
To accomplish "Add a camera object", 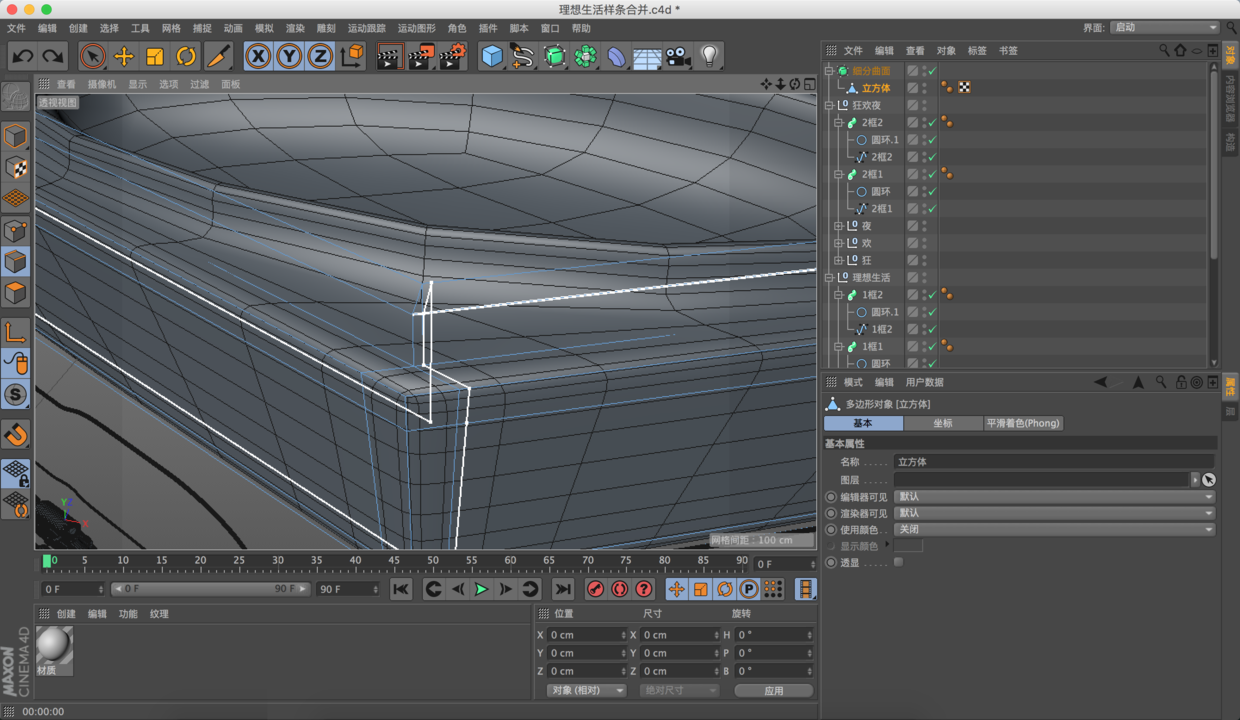I will point(678,57).
